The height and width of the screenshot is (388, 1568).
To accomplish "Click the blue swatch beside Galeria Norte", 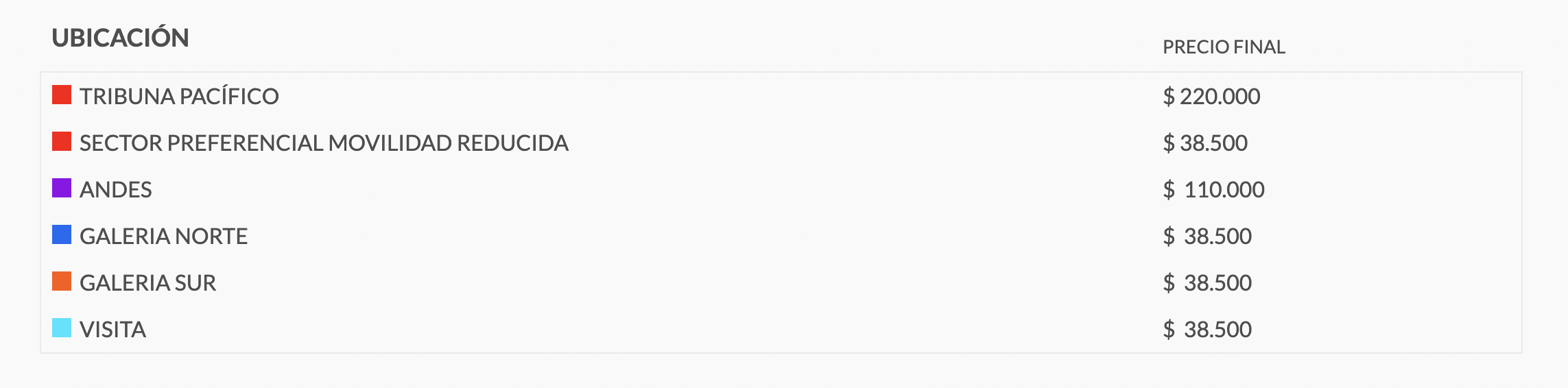I will point(62,234).
